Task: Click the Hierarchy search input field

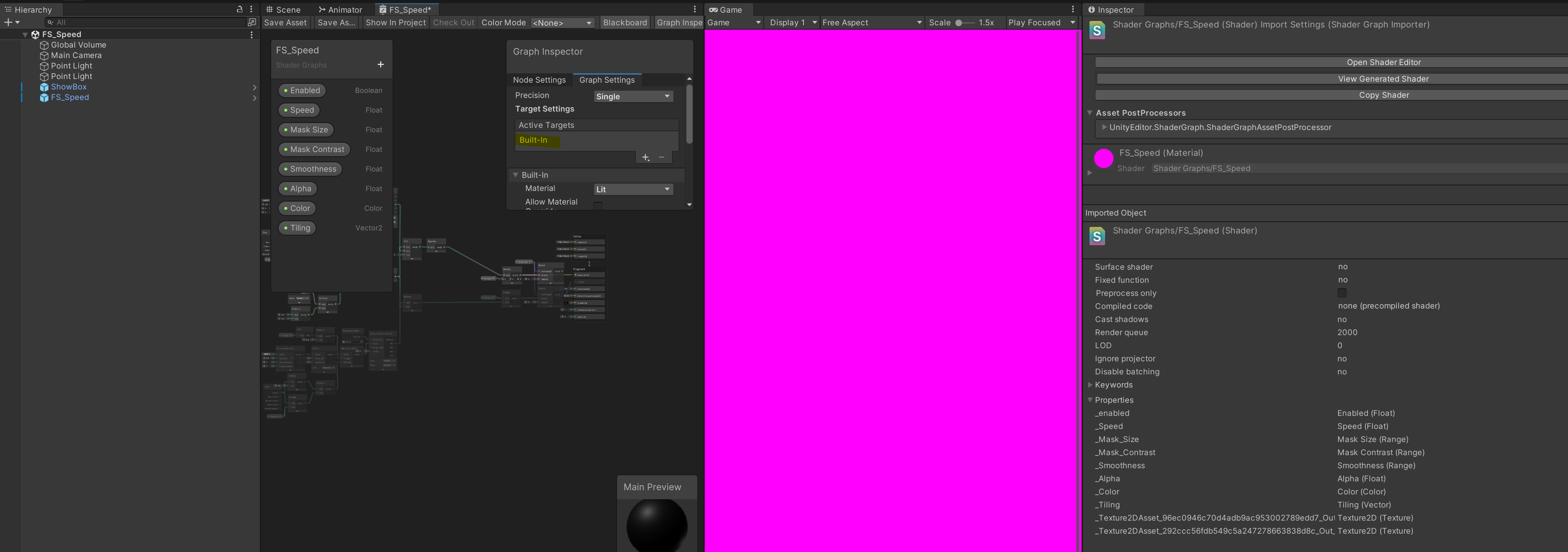Action: click(149, 22)
